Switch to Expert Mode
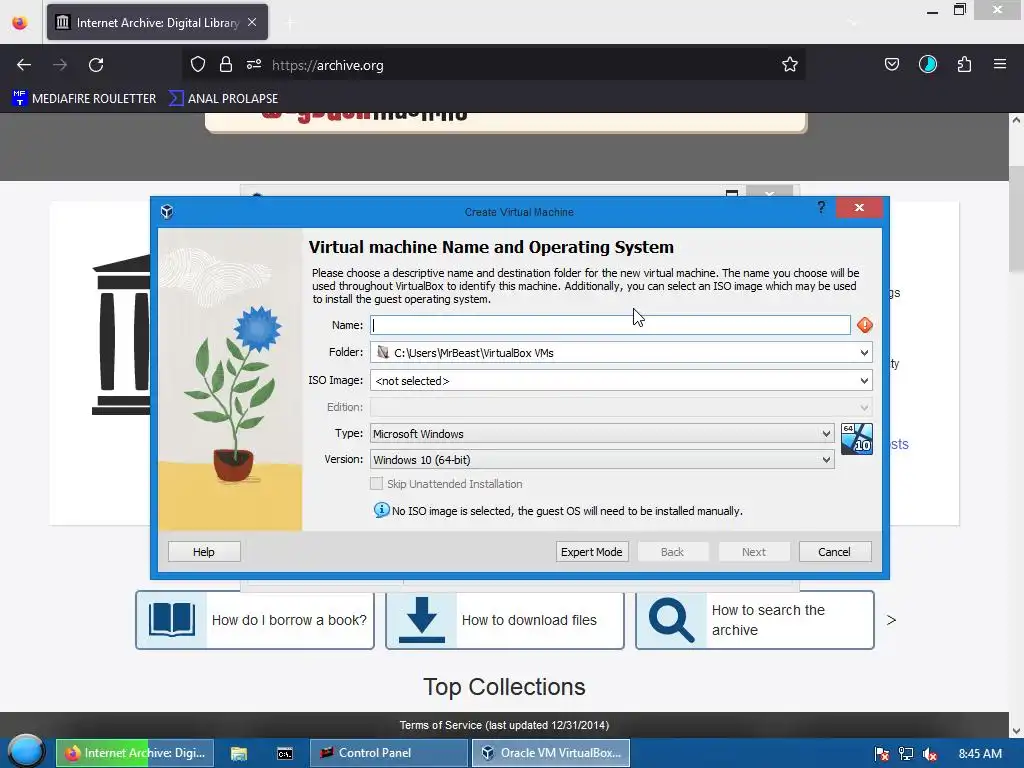This screenshot has height=768, width=1024. tap(592, 552)
